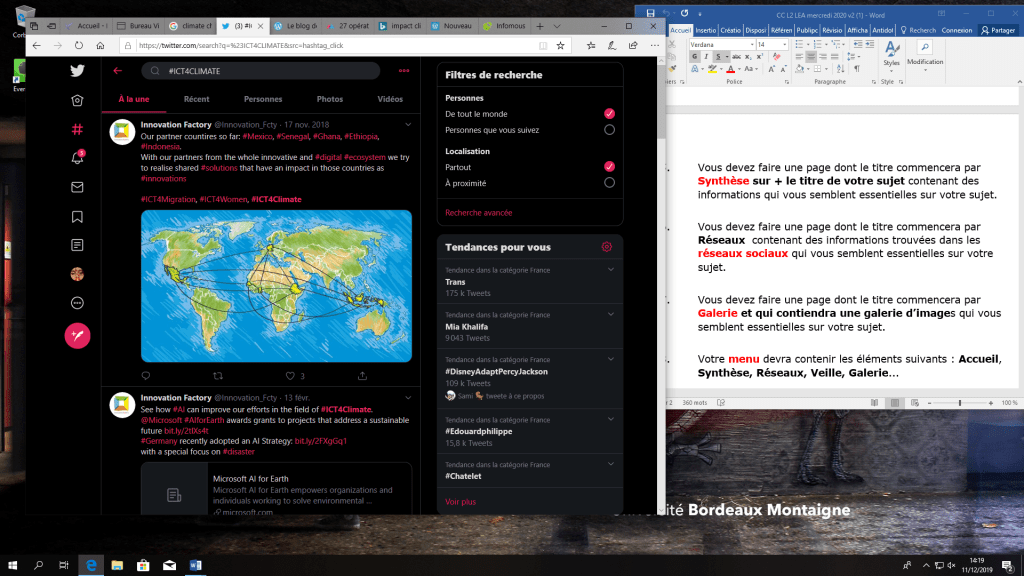
Task: Select 'À proximité' location filter
Action: pyautogui.click(x=609, y=183)
